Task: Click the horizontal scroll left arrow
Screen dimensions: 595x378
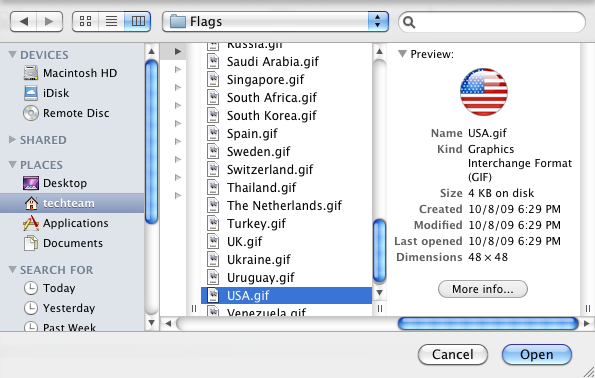Action: click(168, 324)
